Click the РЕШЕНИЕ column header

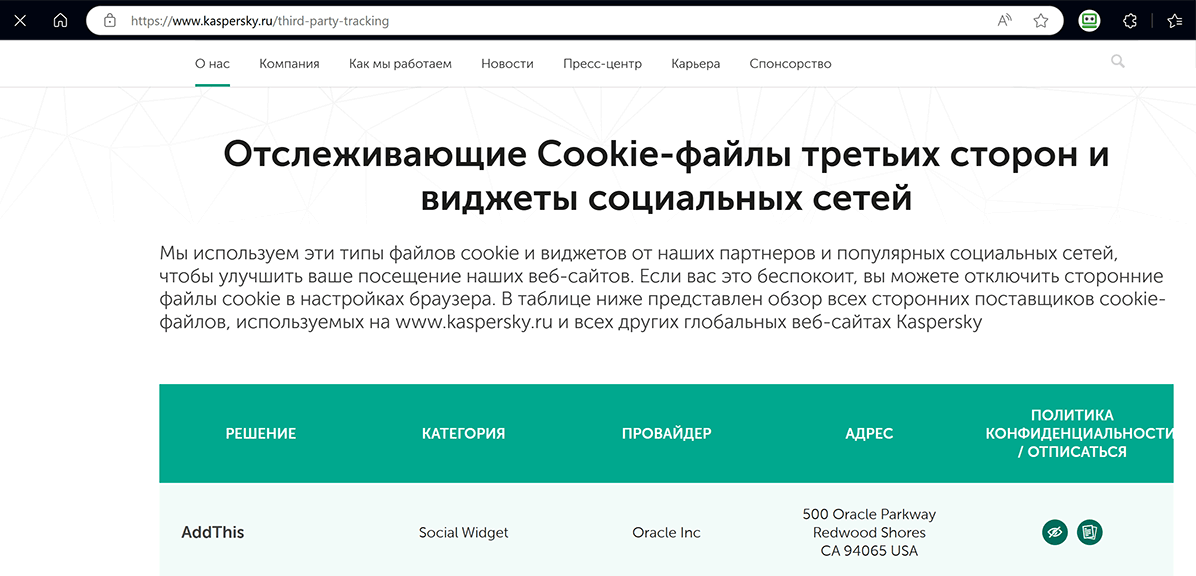pyautogui.click(x=261, y=434)
